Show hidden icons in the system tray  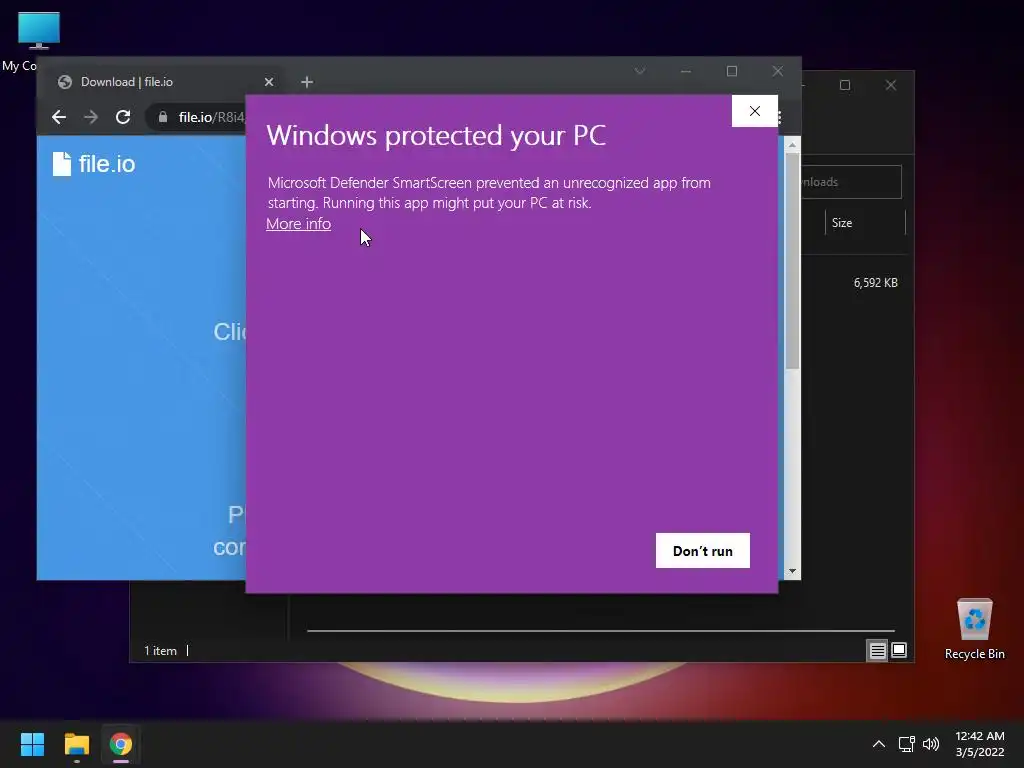pos(879,744)
